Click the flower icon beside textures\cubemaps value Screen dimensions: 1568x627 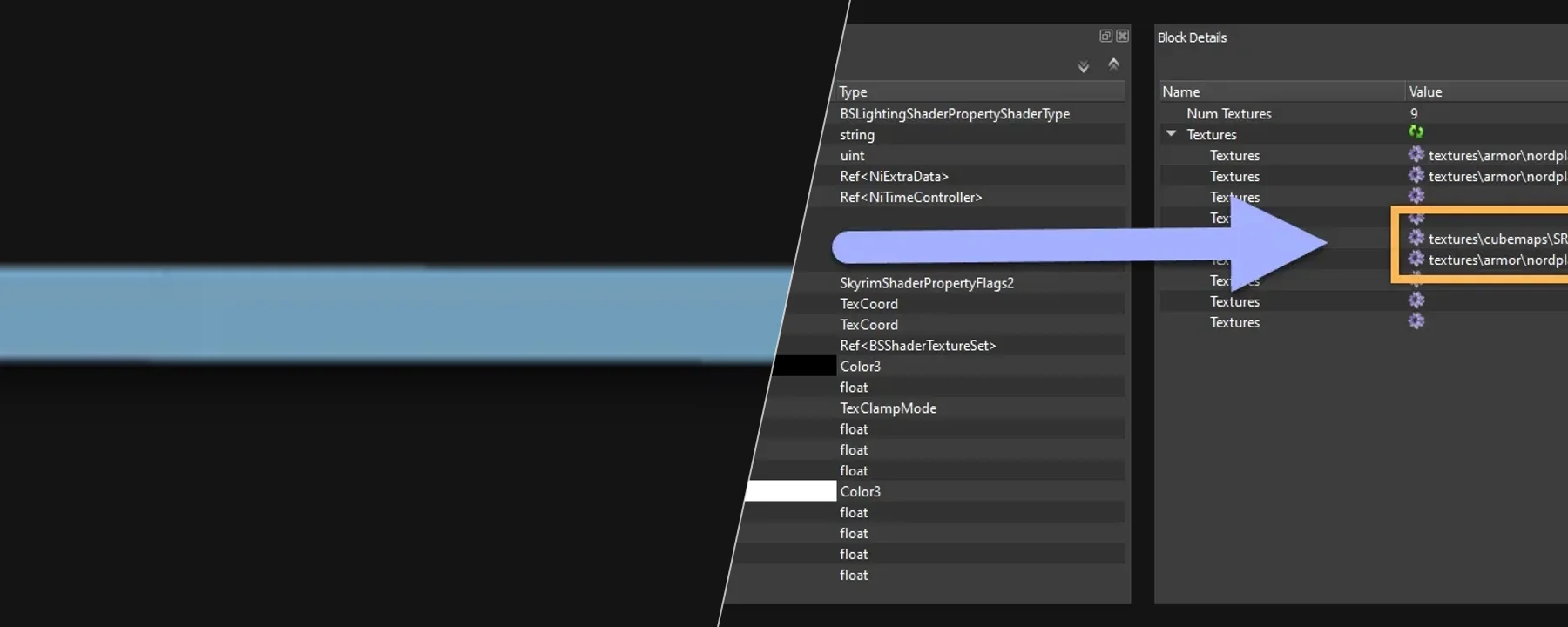tap(1416, 238)
